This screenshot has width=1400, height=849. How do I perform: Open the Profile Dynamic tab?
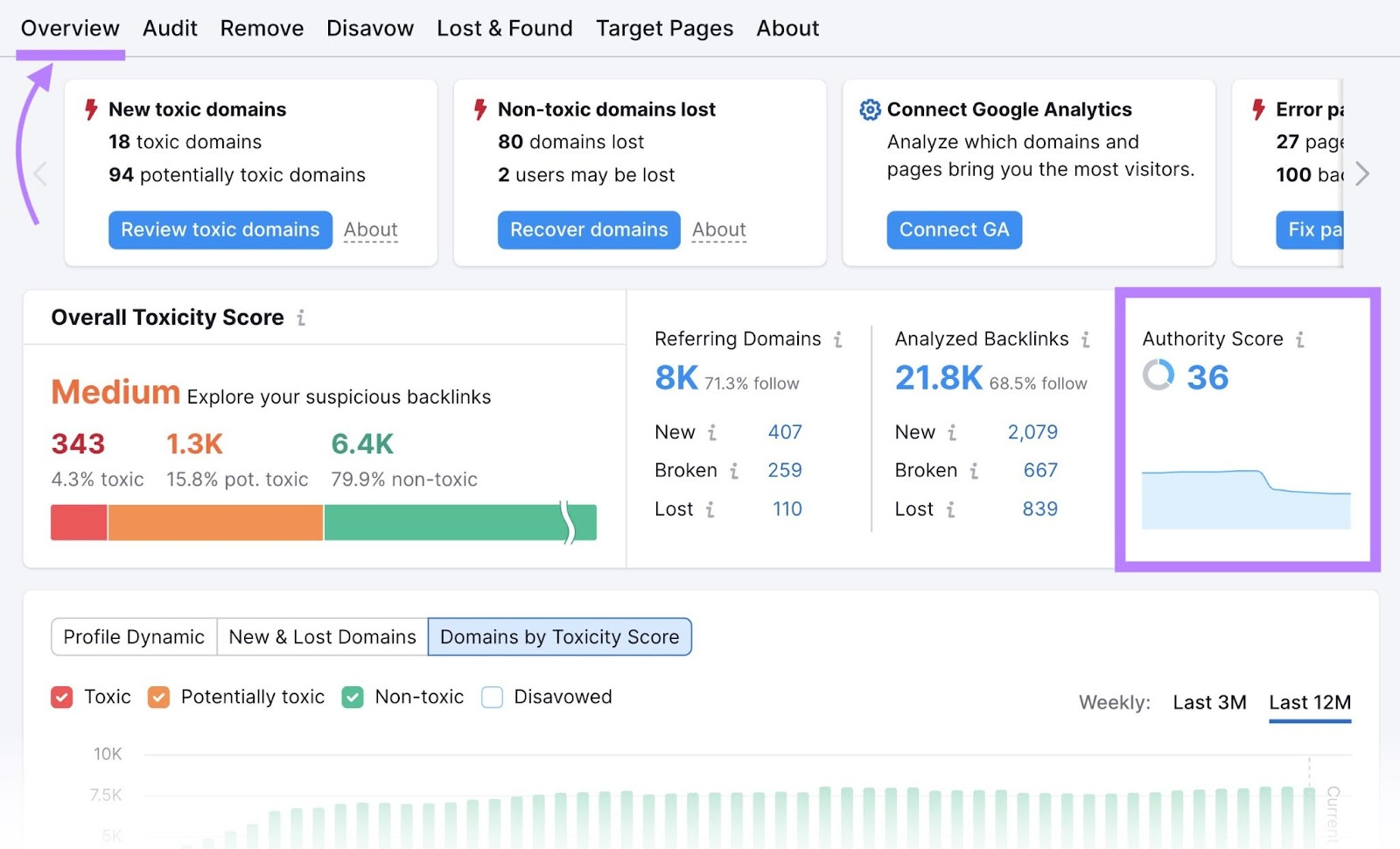[x=133, y=636]
